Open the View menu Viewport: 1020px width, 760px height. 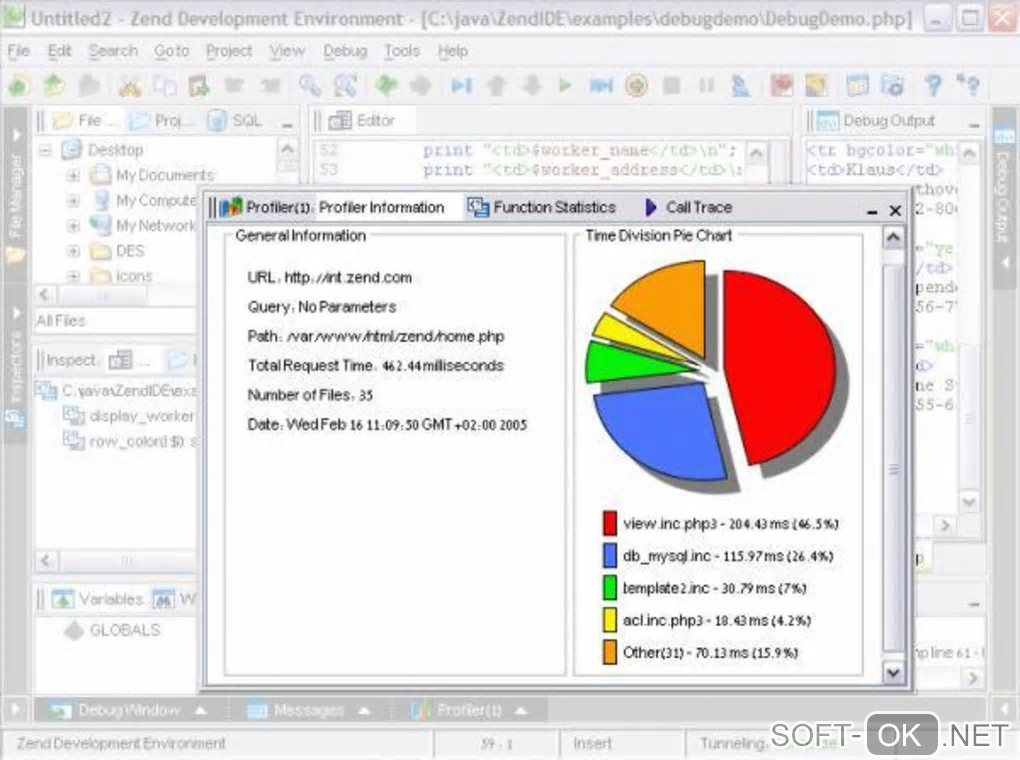(288, 51)
